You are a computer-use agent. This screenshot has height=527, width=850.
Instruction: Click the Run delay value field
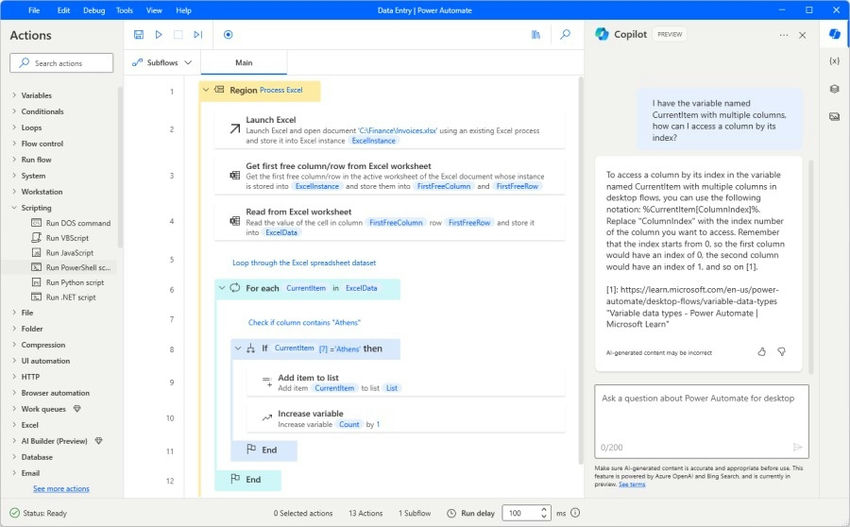pyautogui.click(x=521, y=512)
